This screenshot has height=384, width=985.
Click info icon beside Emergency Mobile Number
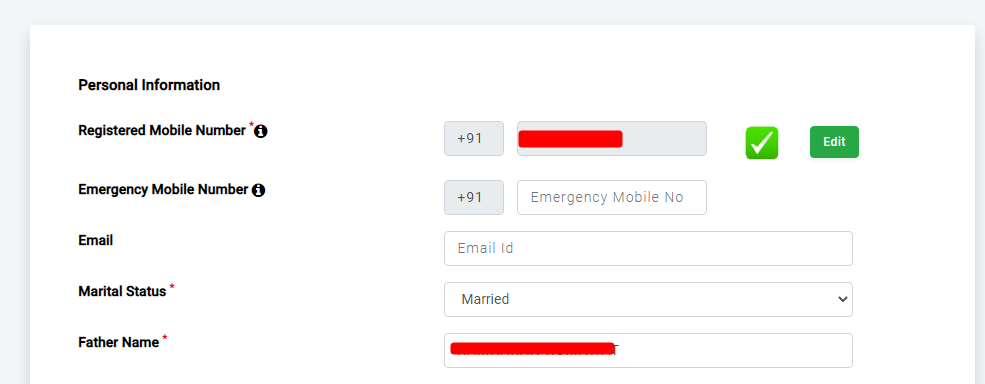point(258,190)
